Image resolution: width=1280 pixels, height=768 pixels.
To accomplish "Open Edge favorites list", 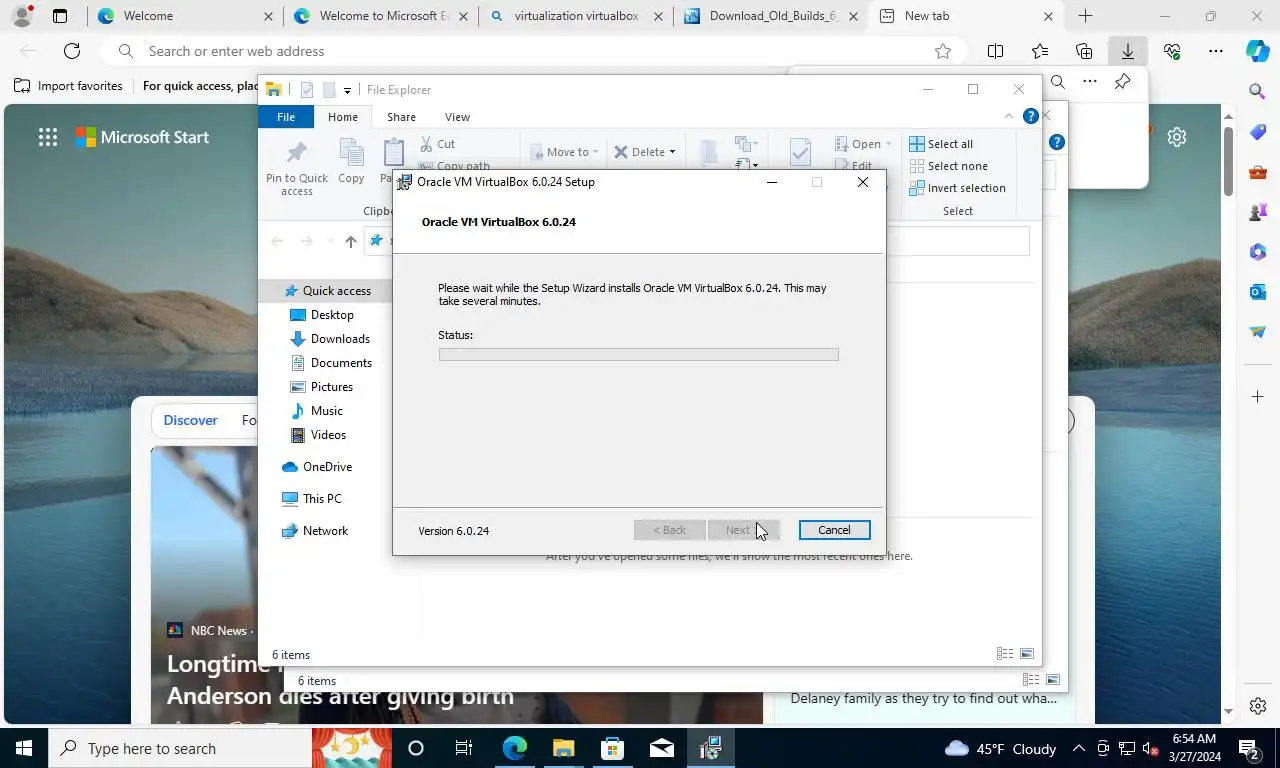I will [1039, 51].
